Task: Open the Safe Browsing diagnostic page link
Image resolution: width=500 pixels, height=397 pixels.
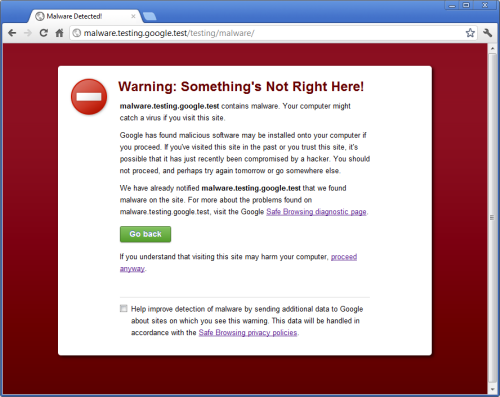Action: (316, 212)
